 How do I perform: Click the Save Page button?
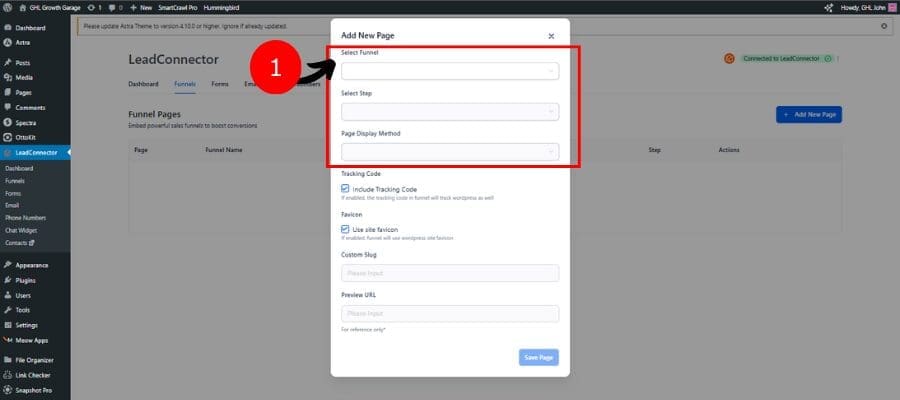(538, 358)
